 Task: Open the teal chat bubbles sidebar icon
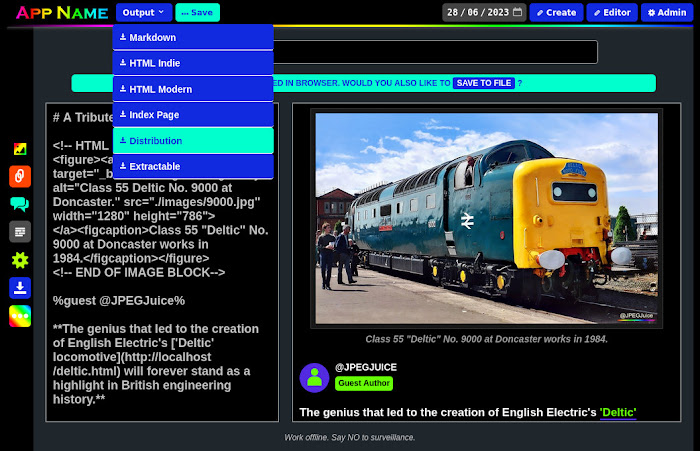click(20, 205)
